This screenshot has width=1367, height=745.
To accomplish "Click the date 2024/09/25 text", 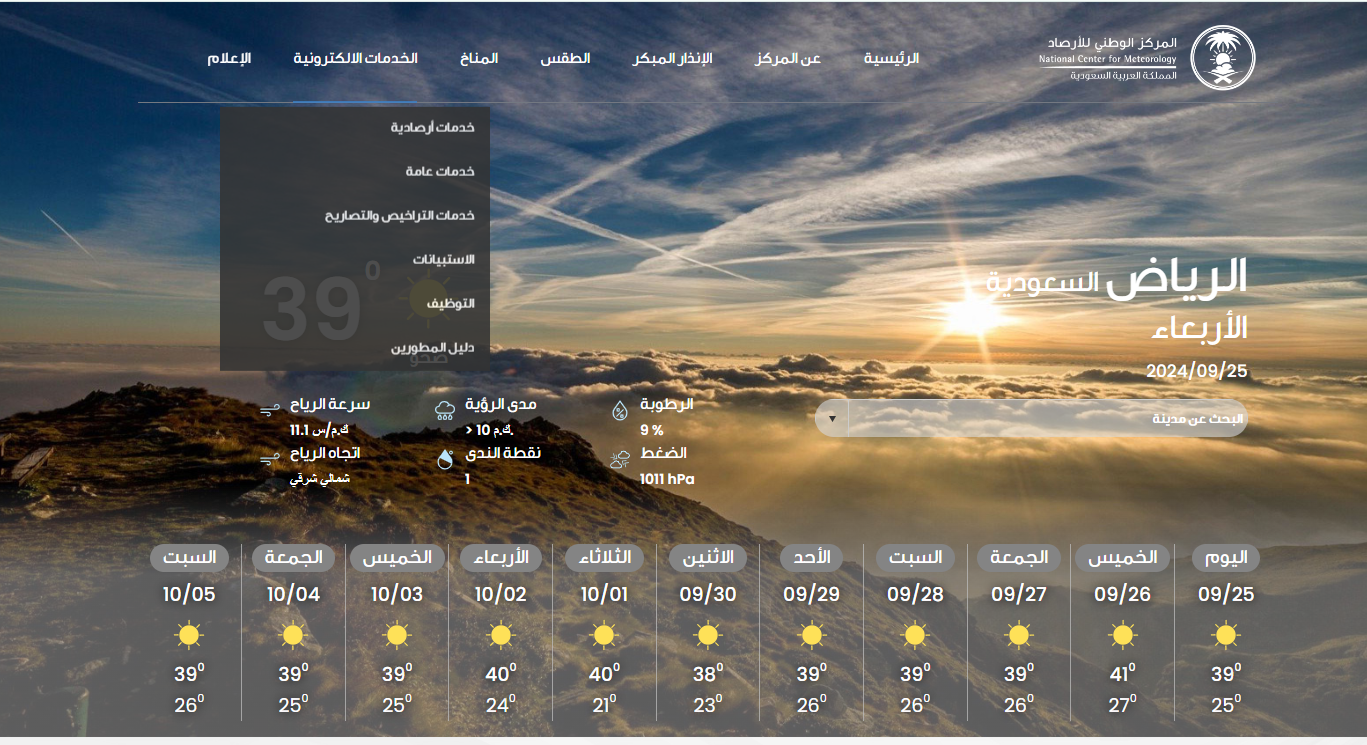I will coord(1197,371).
